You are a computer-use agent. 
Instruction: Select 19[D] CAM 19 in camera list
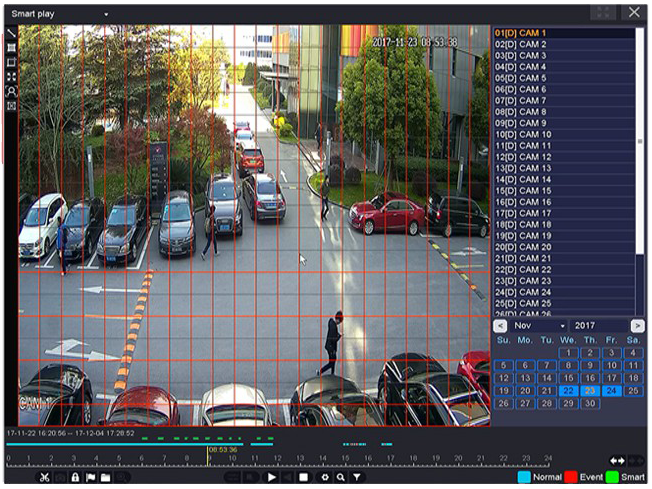564,236
